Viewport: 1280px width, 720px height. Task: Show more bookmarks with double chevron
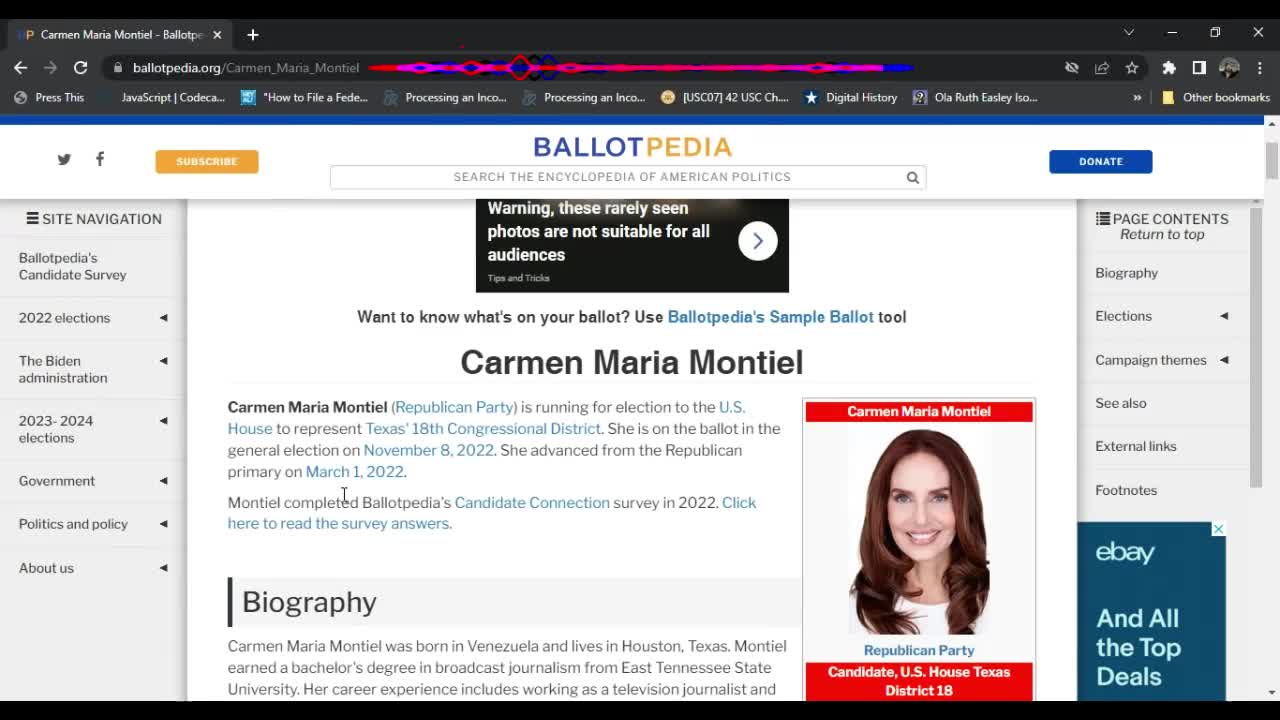point(1137,97)
